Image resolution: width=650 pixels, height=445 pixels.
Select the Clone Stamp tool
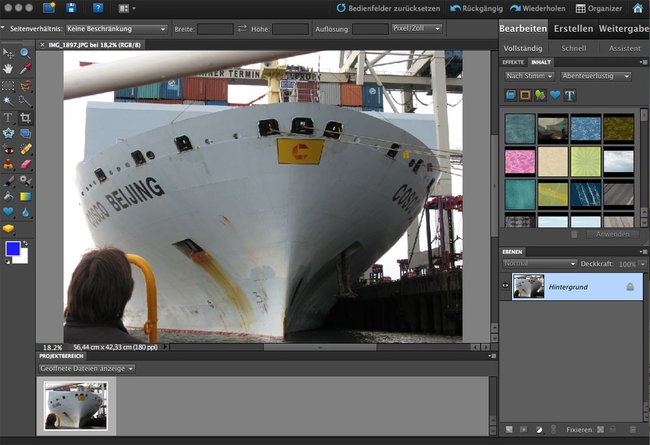[8, 164]
